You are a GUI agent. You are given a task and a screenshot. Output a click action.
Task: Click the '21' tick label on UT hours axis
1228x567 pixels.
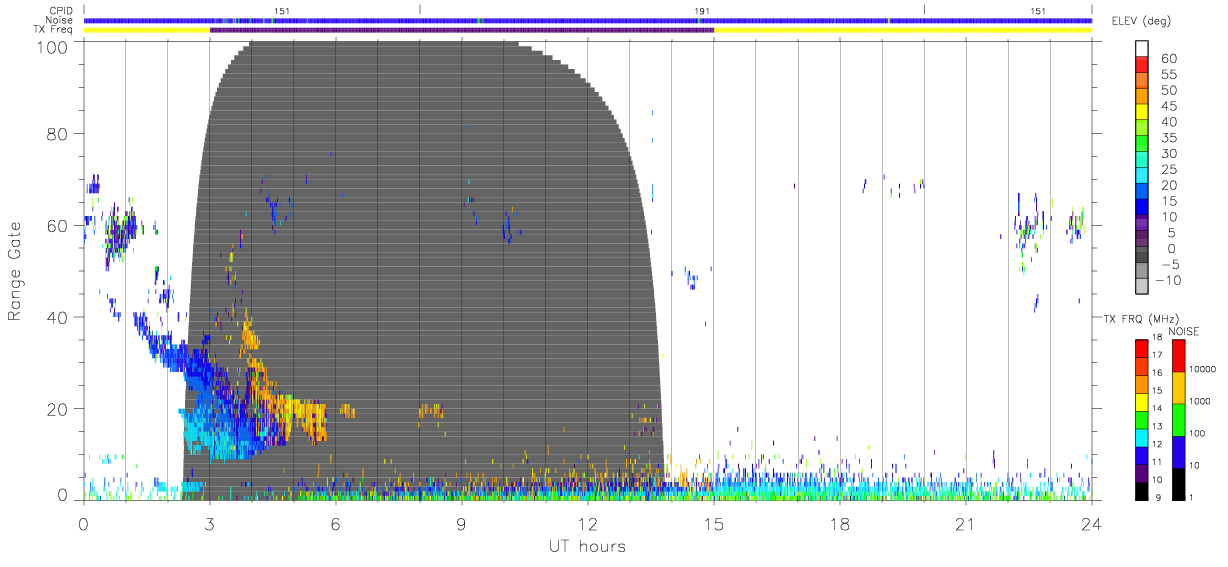[966, 524]
